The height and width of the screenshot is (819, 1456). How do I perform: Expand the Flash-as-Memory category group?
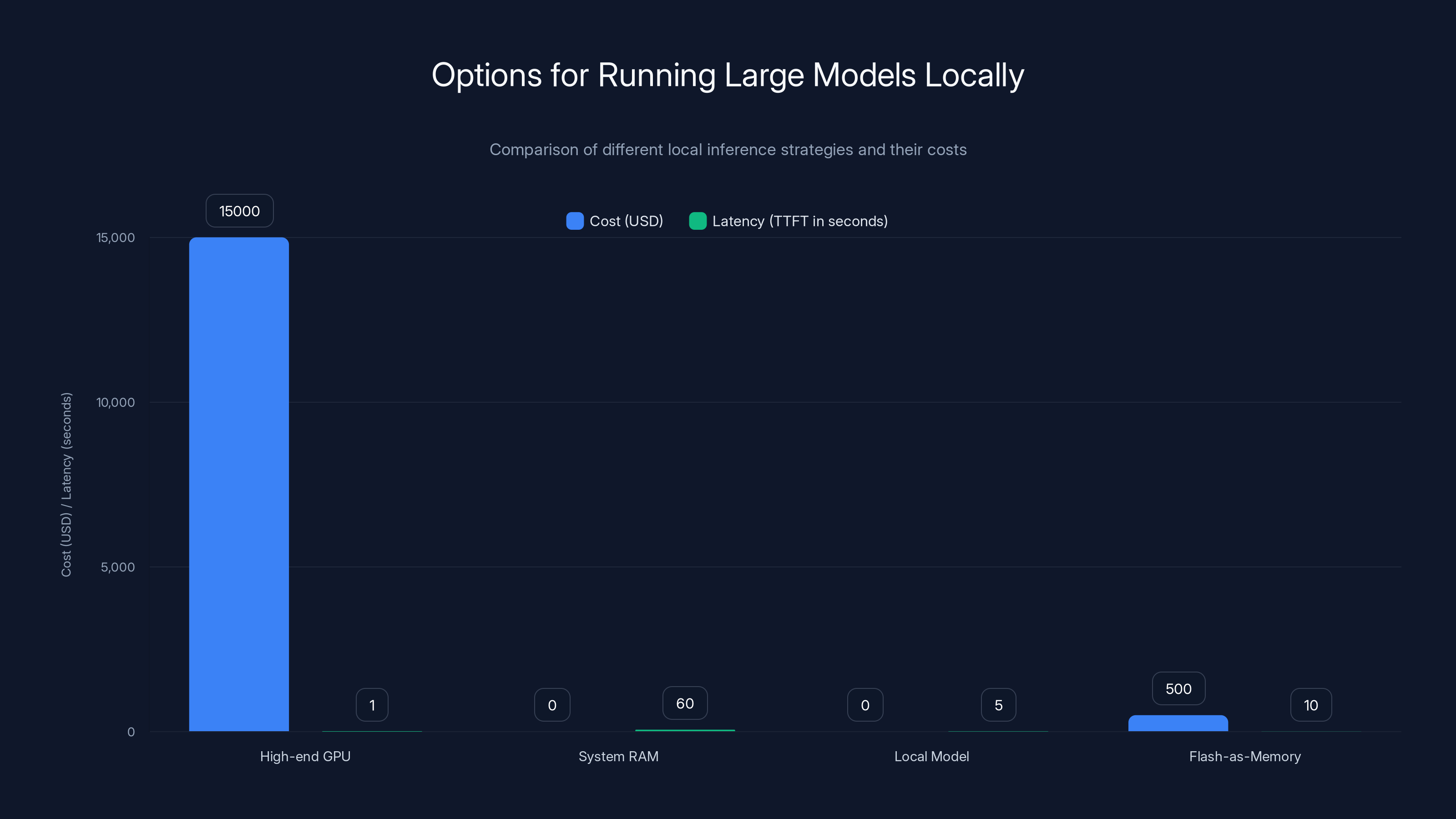1244,756
